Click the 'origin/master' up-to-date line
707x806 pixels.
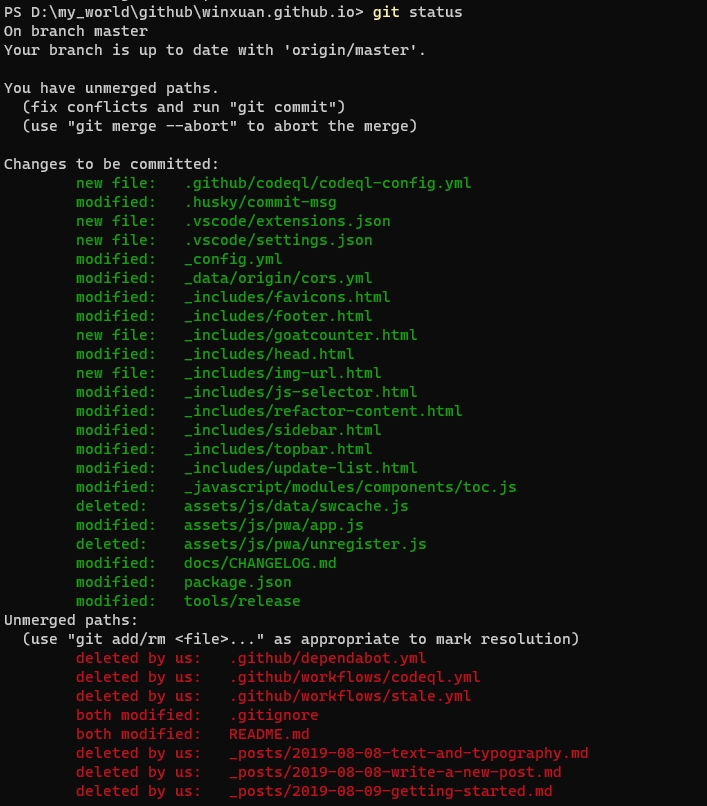215,50
